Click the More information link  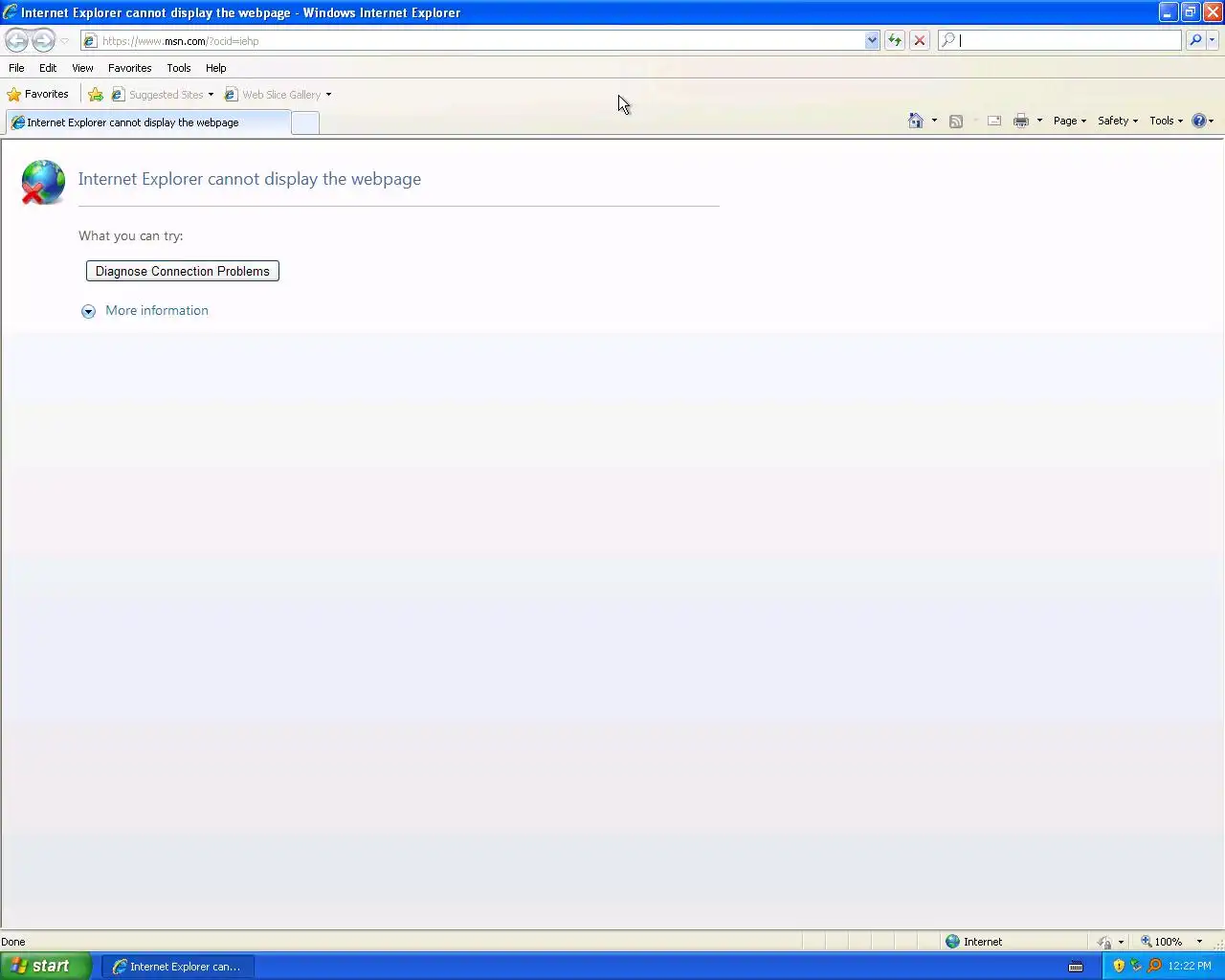coord(157,310)
